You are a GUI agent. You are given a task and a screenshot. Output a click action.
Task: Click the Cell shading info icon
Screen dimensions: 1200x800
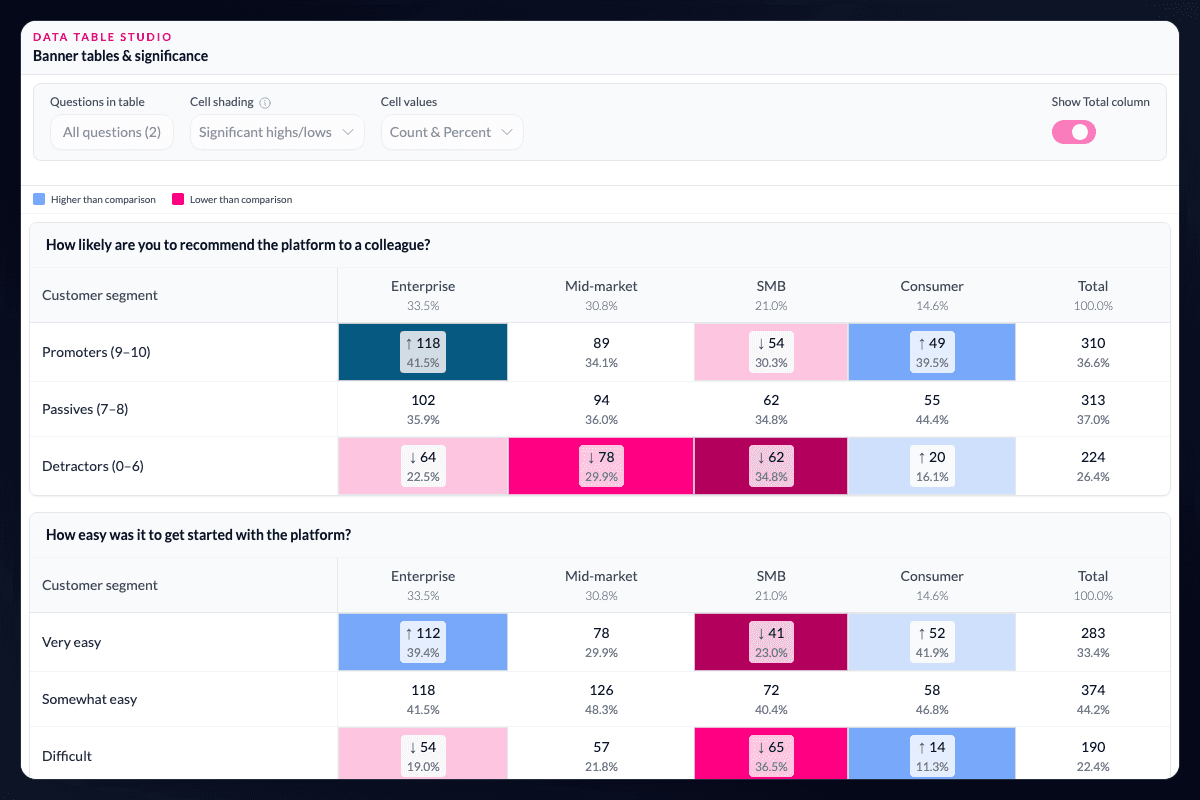265,102
